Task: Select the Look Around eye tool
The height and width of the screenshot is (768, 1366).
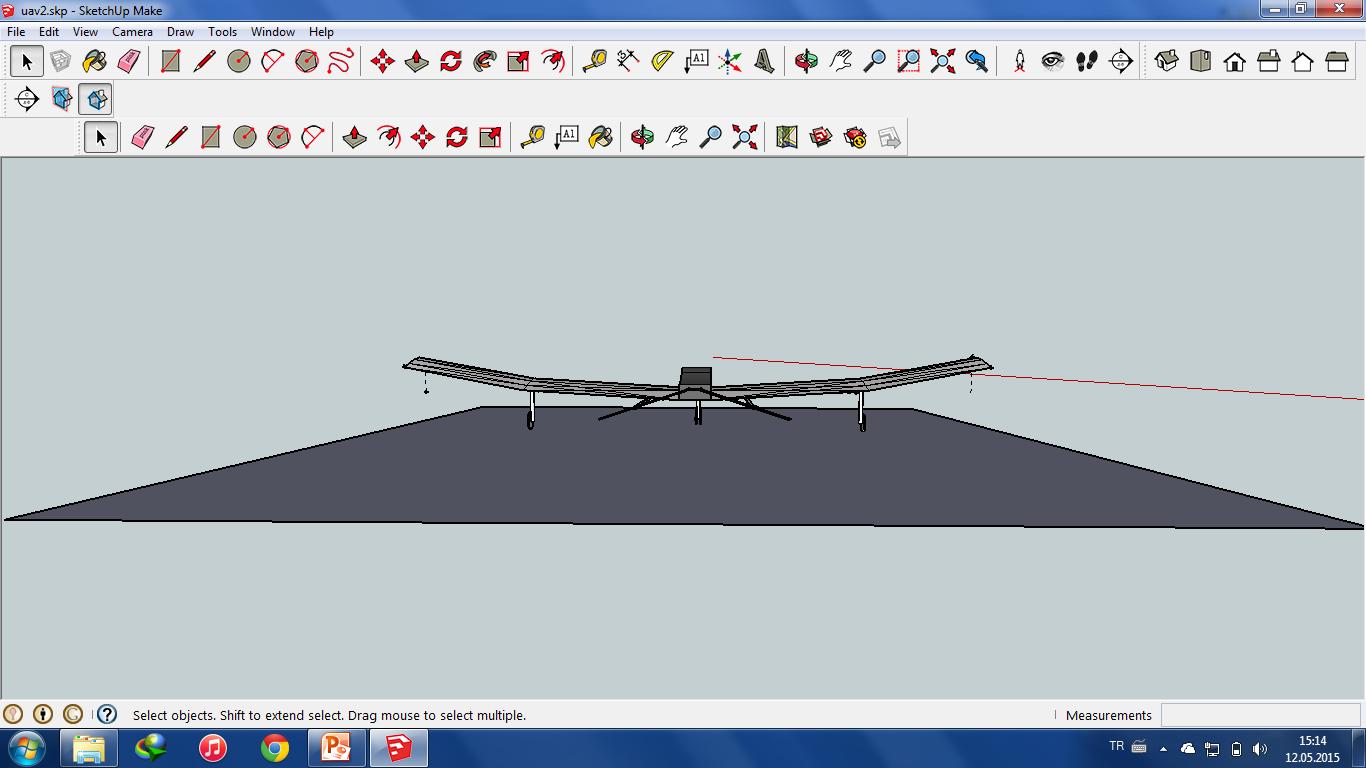Action: click(x=1053, y=60)
